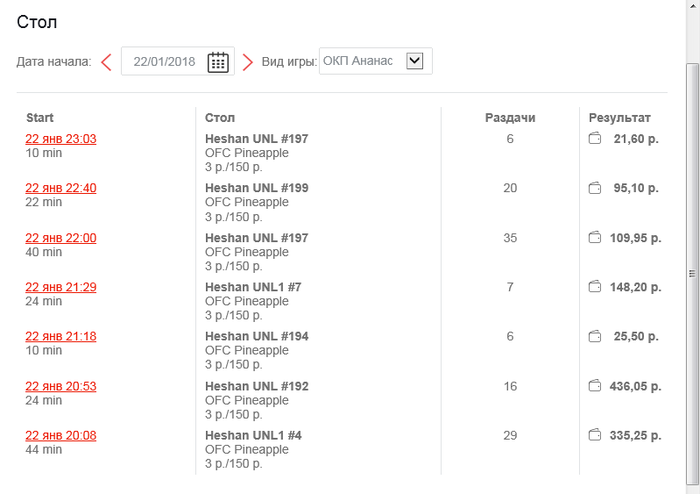
Task: Open session link 22 янв 20:08
Action: point(61,436)
